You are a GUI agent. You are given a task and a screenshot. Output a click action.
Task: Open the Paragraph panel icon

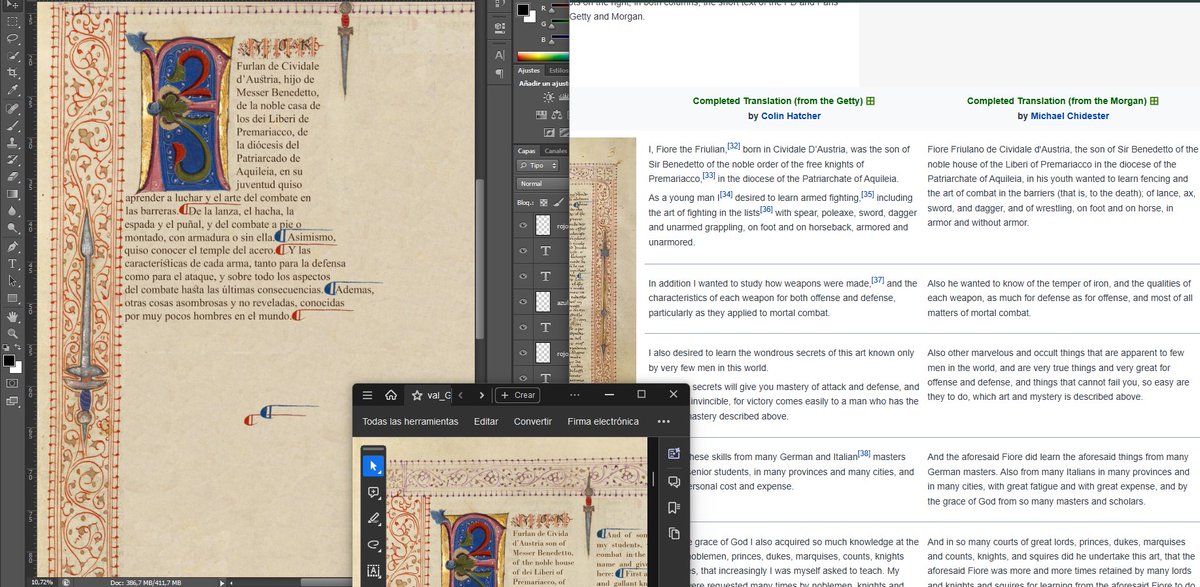[499, 73]
